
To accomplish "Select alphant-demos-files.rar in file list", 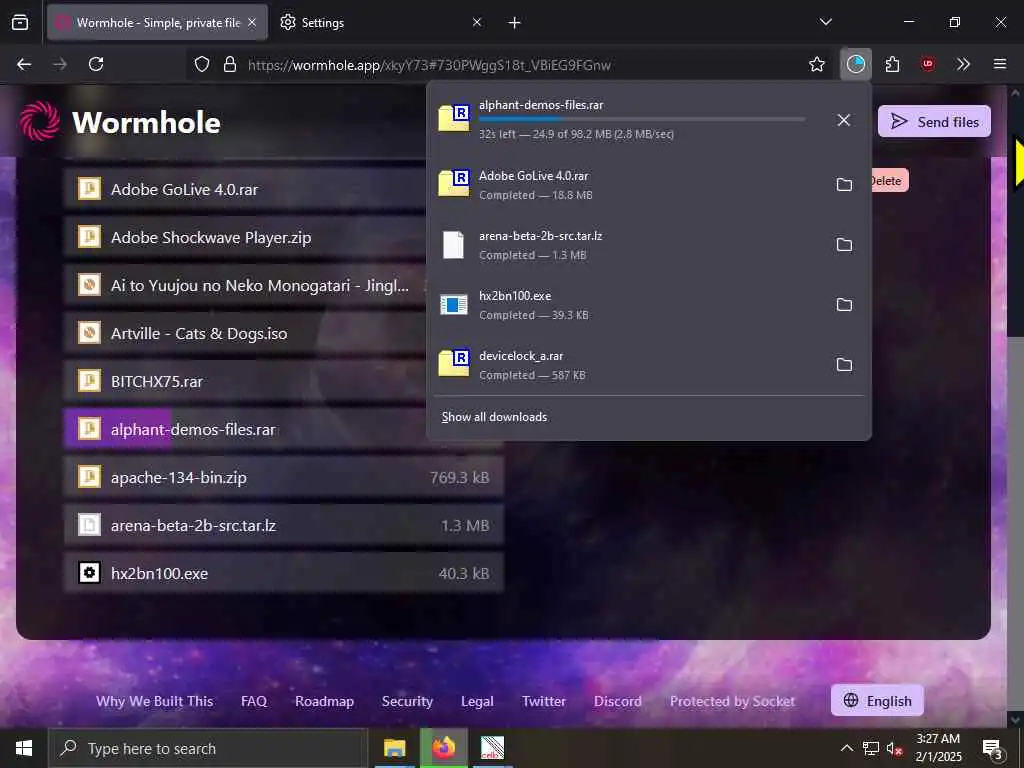I will tap(245, 429).
